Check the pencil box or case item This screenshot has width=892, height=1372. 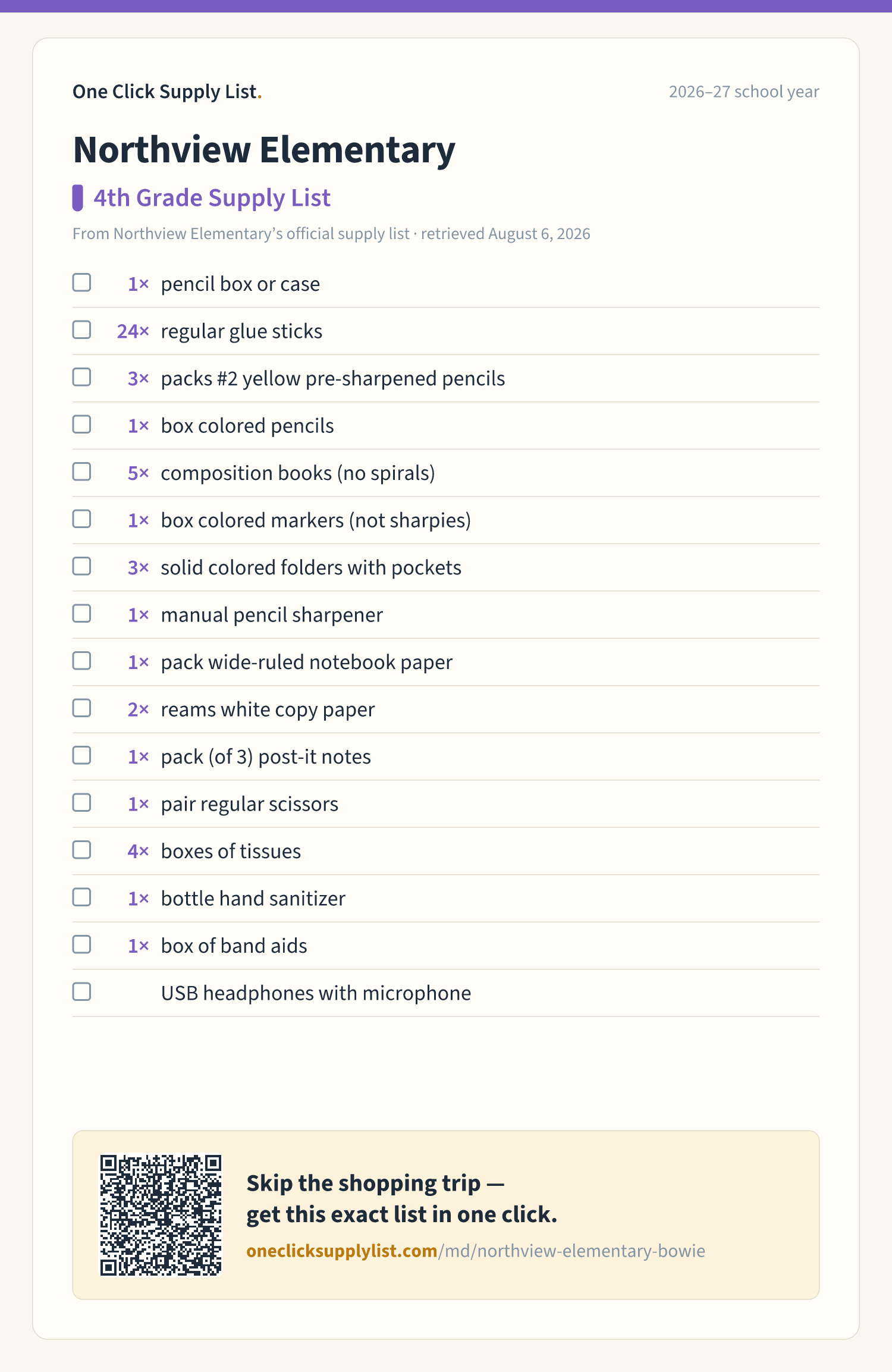pyautogui.click(x=81, y=282)
